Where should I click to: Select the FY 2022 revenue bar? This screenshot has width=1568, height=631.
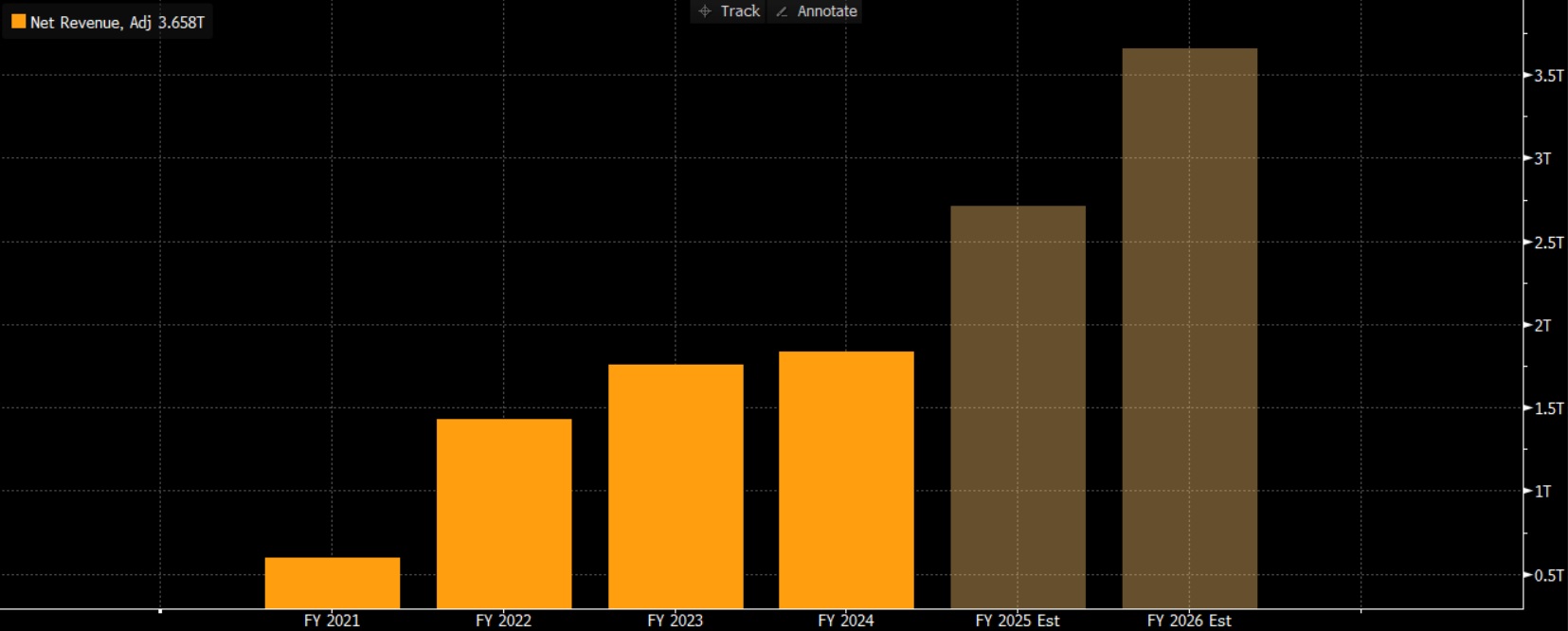point(504,513)
